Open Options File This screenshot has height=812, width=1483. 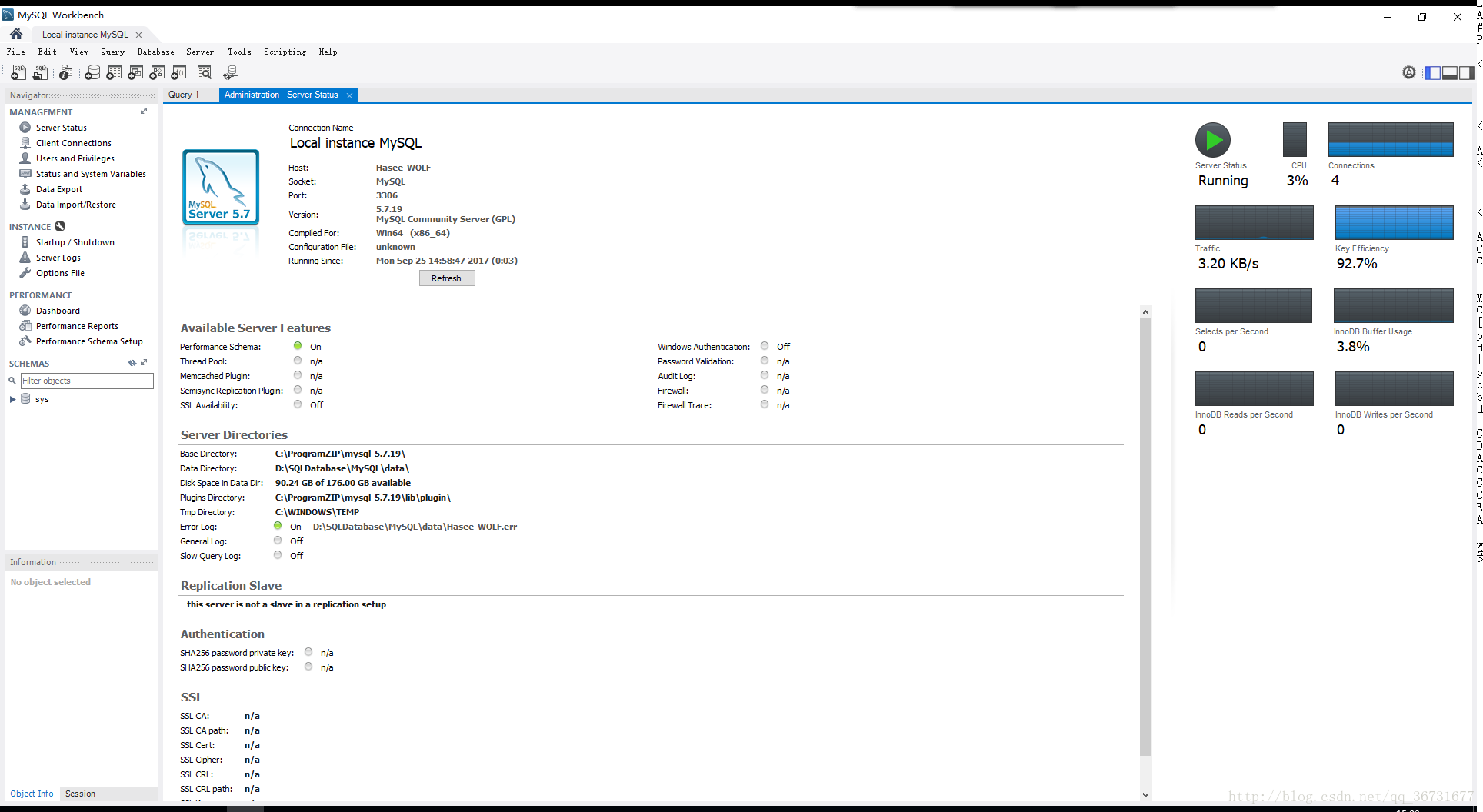click(60, 273)
